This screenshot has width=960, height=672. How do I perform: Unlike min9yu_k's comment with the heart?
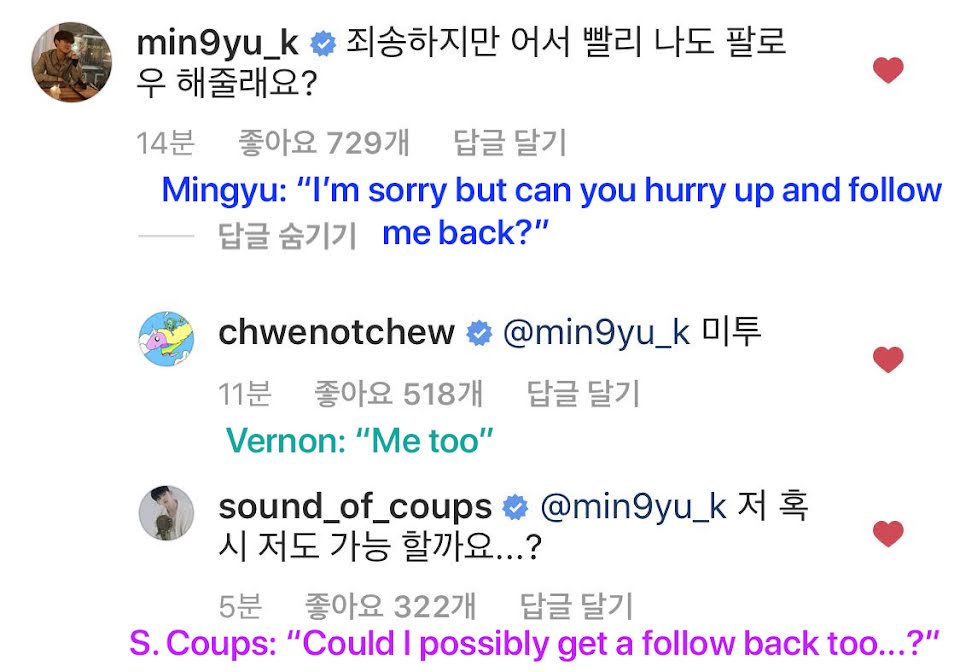(x=888, y=70)
